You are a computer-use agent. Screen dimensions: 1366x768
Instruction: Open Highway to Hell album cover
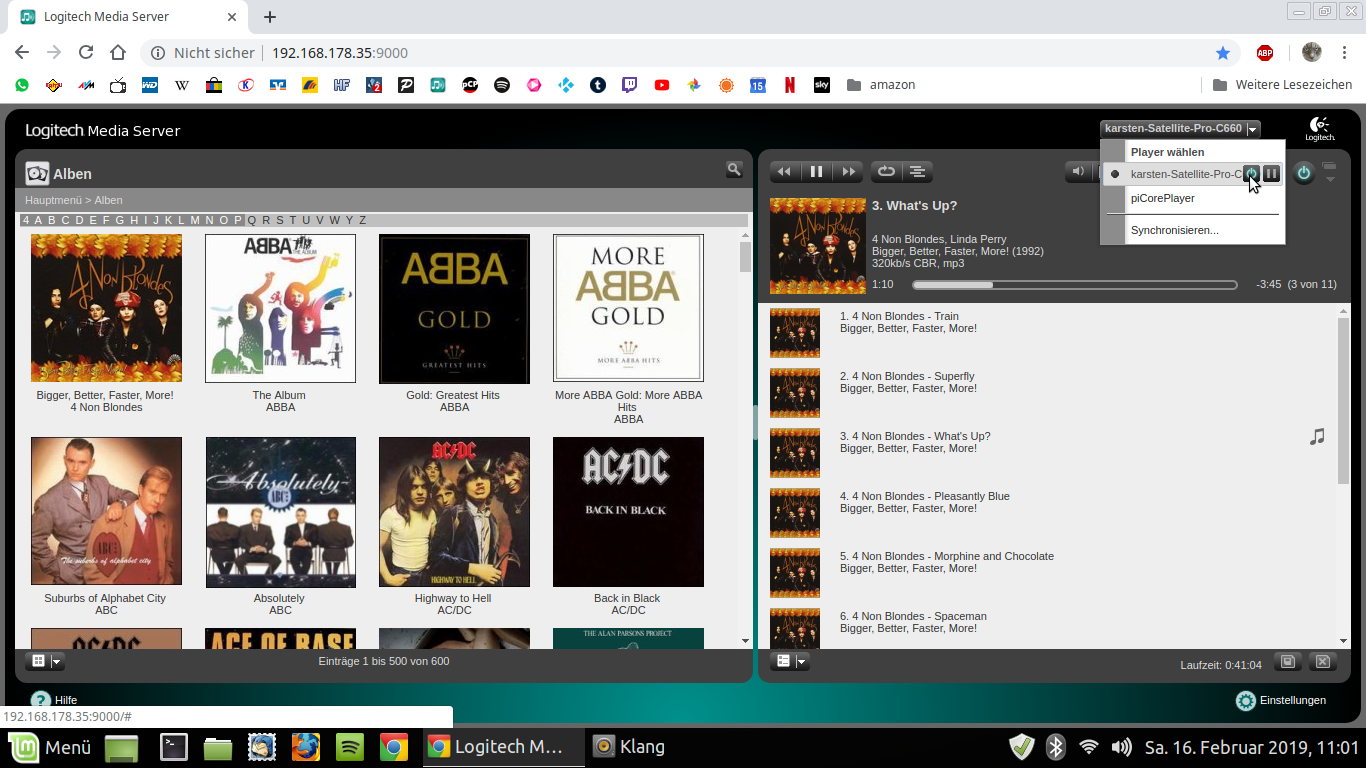[454, 512]
